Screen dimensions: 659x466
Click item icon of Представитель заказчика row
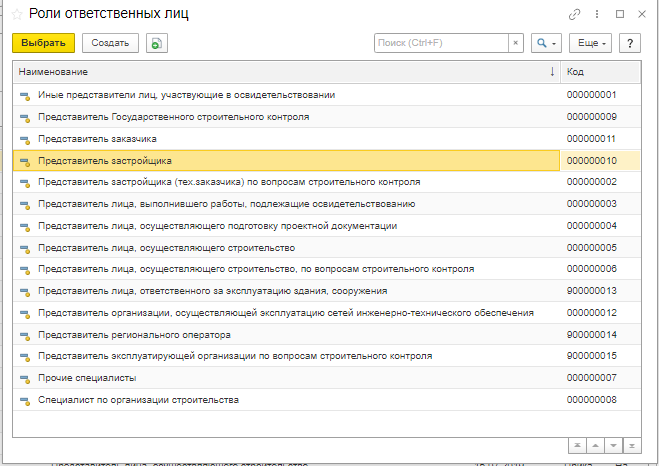pyautogui.click(x=25, y=140)
